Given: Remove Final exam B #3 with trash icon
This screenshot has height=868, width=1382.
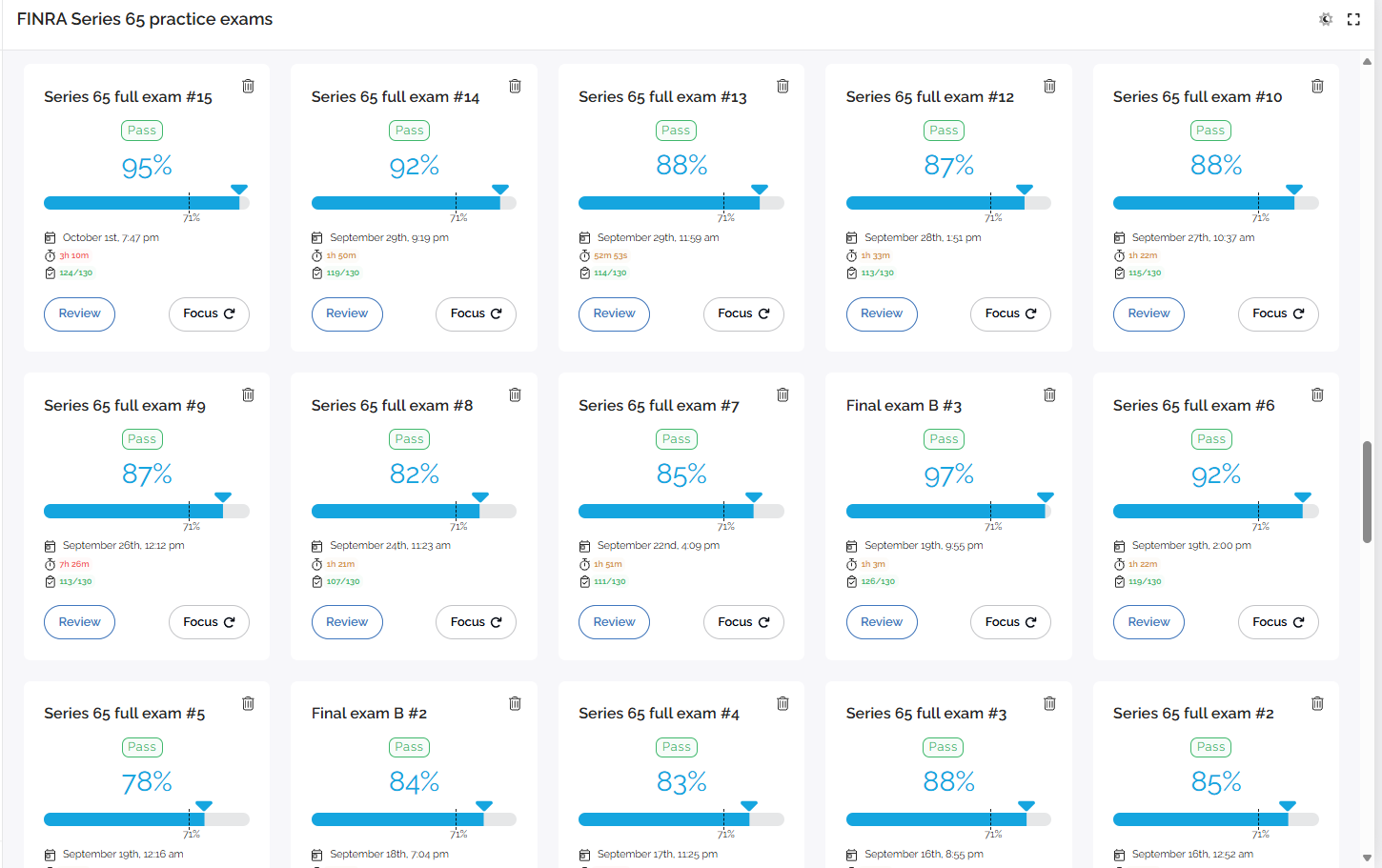Looking at the screenshot, I should point(1049,394).
